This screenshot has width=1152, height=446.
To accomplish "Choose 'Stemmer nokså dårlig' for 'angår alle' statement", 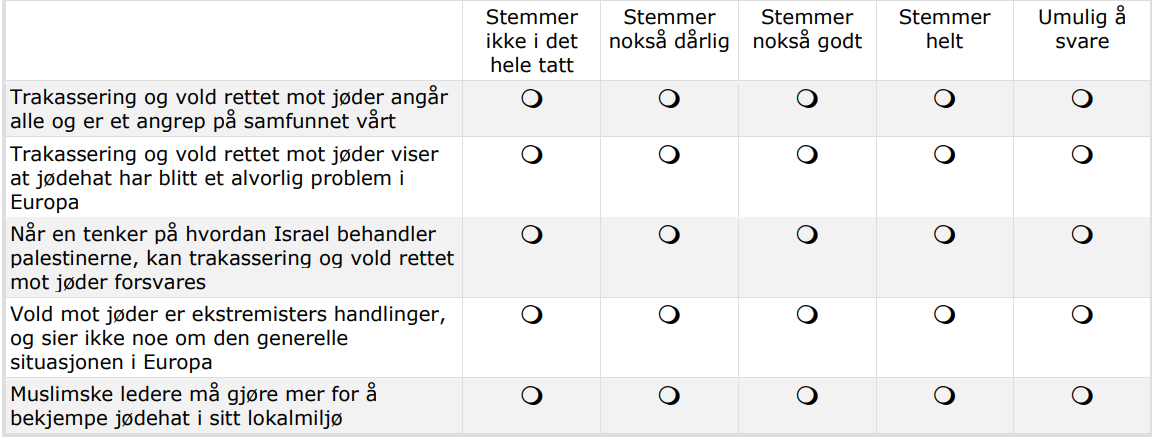I will tap(669, 99).
